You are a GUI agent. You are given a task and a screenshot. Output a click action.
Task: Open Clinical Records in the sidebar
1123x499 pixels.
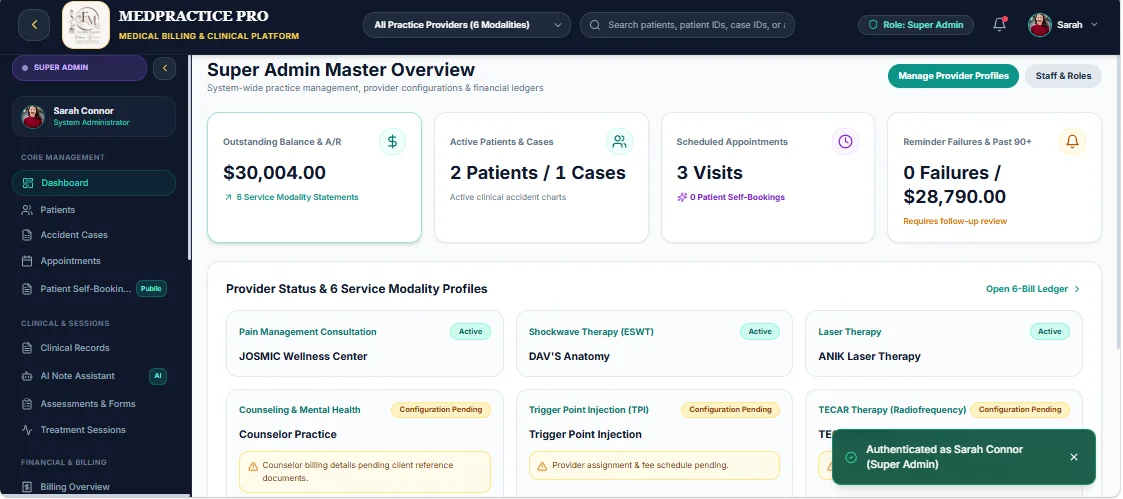(94, 348)
